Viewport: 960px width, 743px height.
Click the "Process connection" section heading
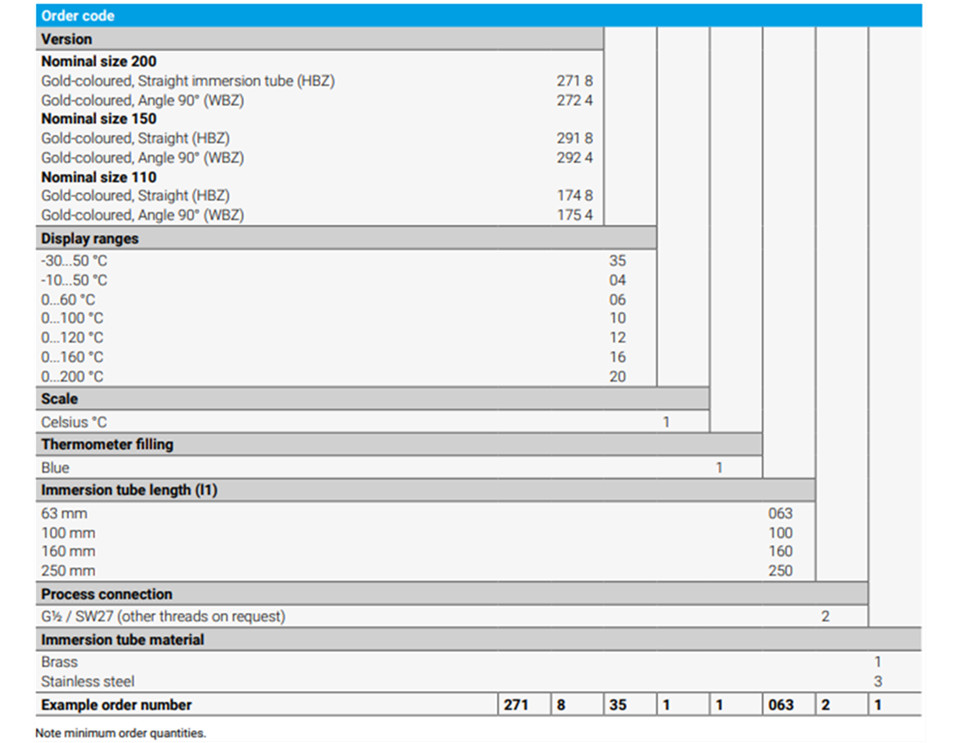107,594
